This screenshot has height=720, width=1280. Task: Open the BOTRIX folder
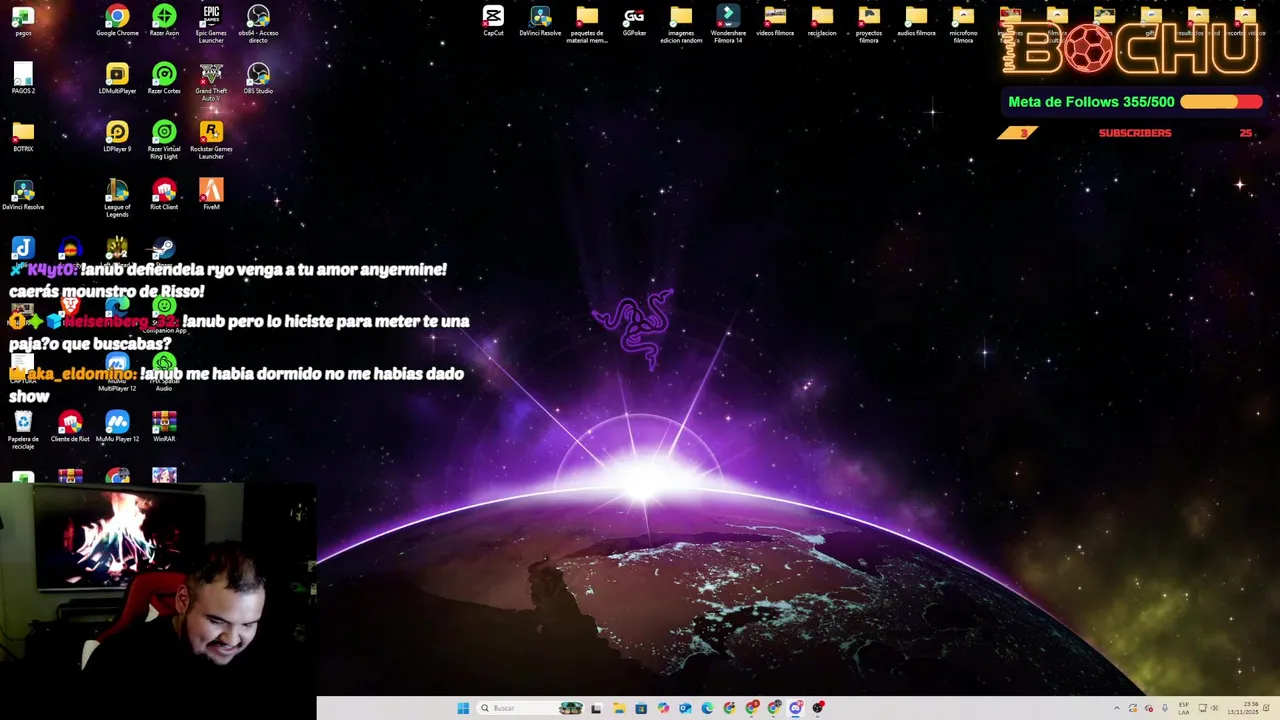[23, 137]
